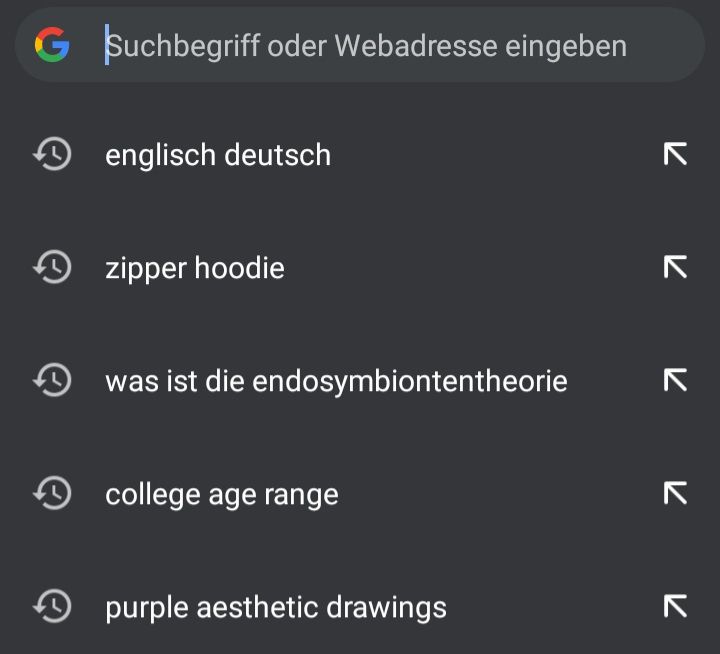Focus the Suchbegriff oder Webadresse eingeben field
720x654 pixels.
360,45
